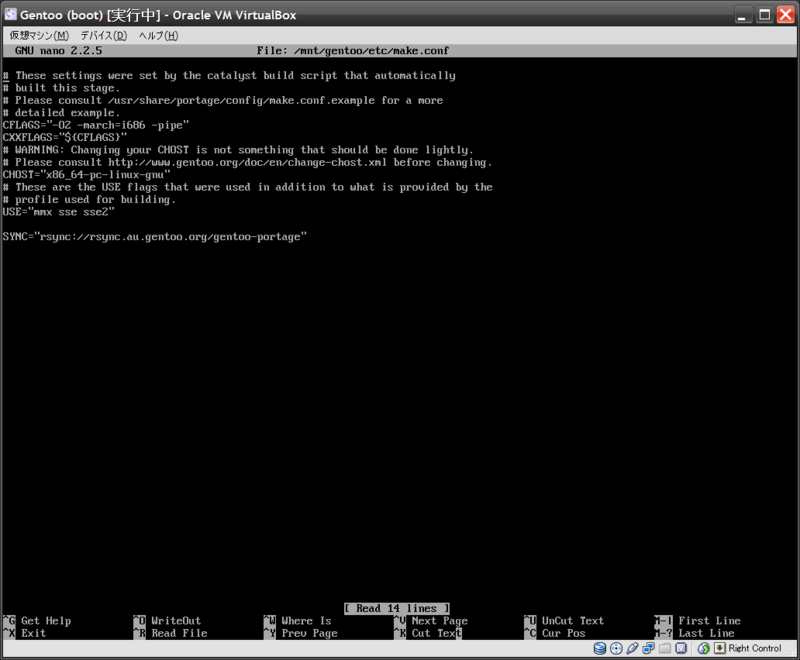Click the 'profile used for building.' comment
Viewport: 800px width, 660px height.
[89, 199]
